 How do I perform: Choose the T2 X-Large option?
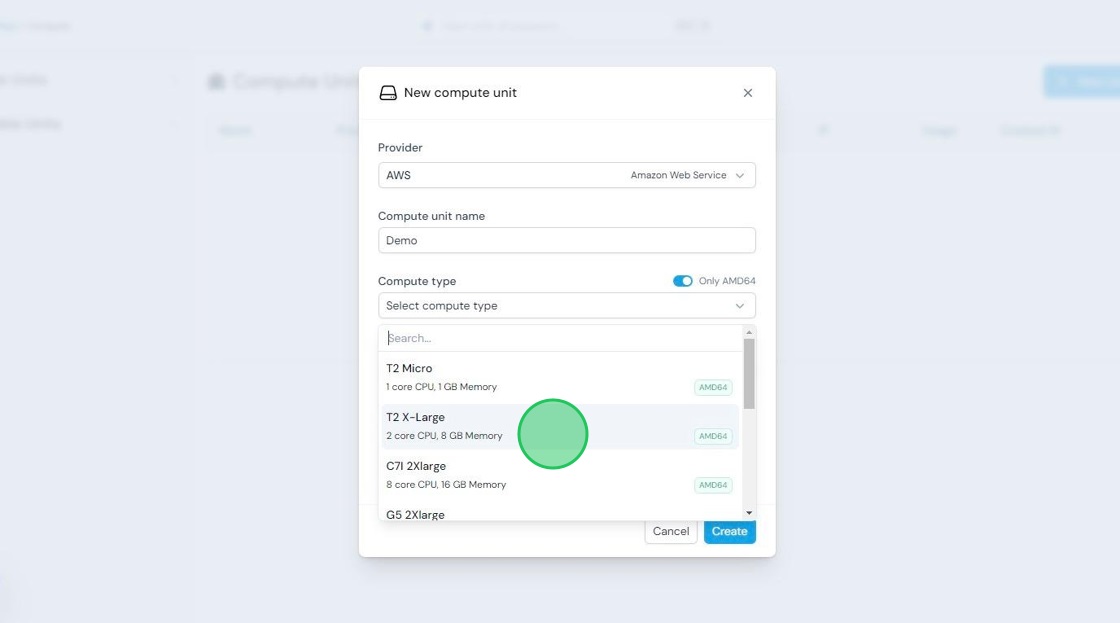(560, 427)
